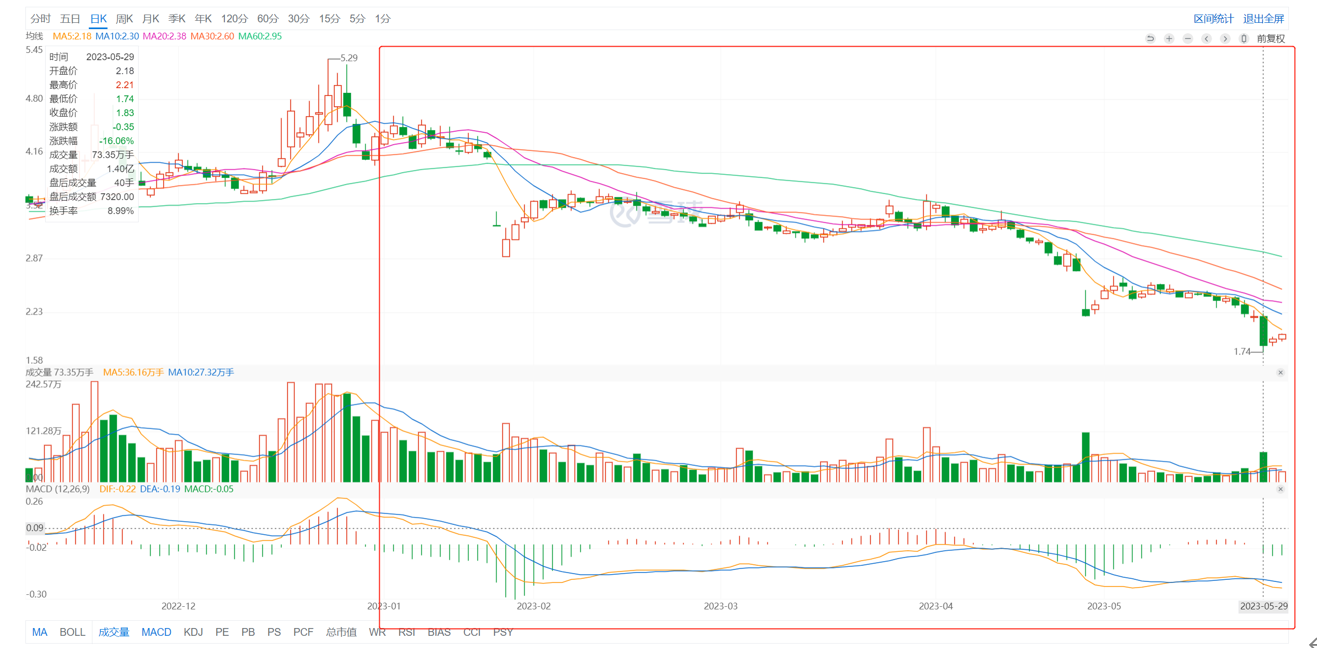The height and width of the screenshot is (648, 1317).
Task: Click the undo/reset chart arrow icon
Action: [1150, 38]
